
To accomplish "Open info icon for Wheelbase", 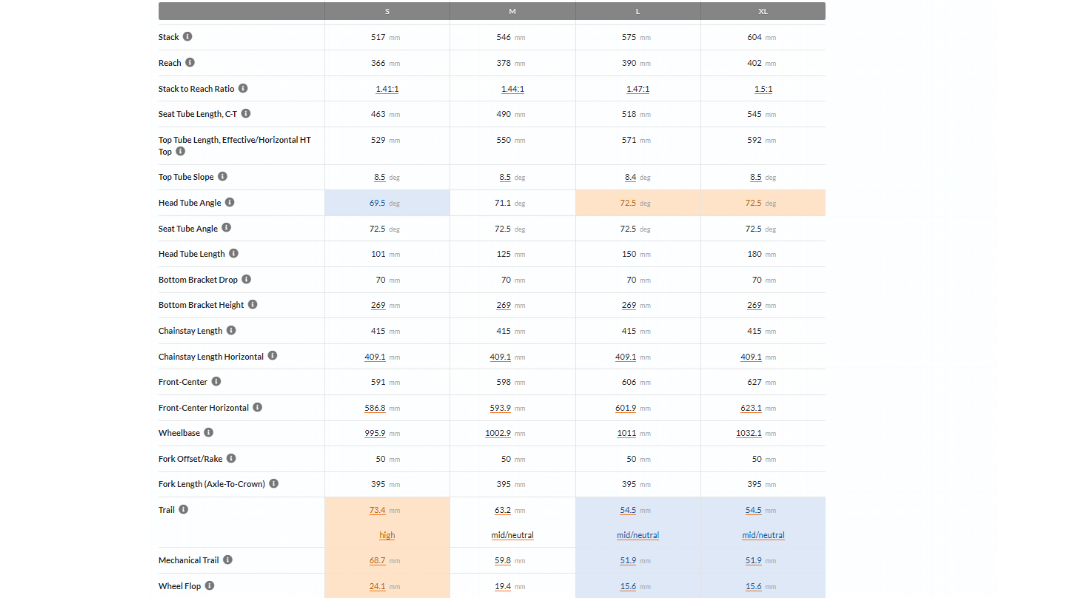I will coord(209,433).
